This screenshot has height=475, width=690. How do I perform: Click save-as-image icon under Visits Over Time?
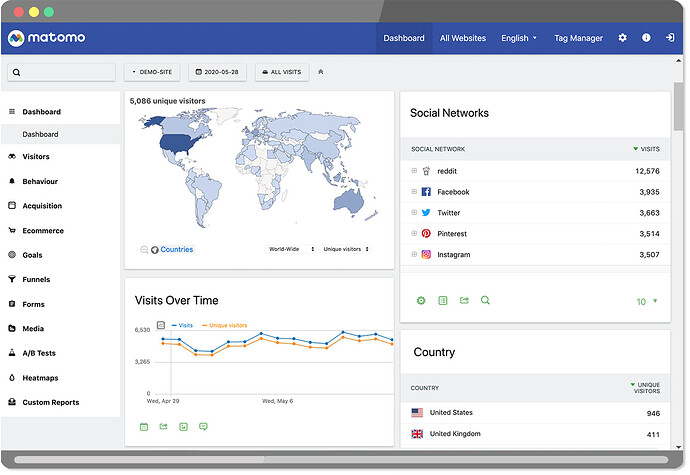184,427
